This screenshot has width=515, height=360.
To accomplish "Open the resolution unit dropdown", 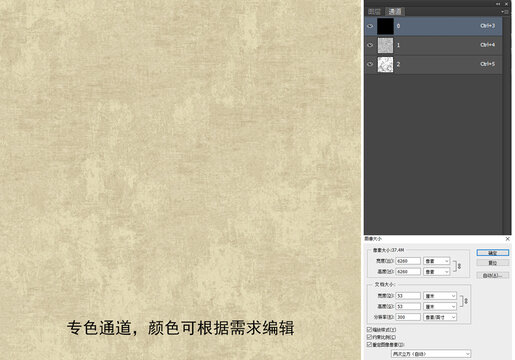I will [440, 317].
